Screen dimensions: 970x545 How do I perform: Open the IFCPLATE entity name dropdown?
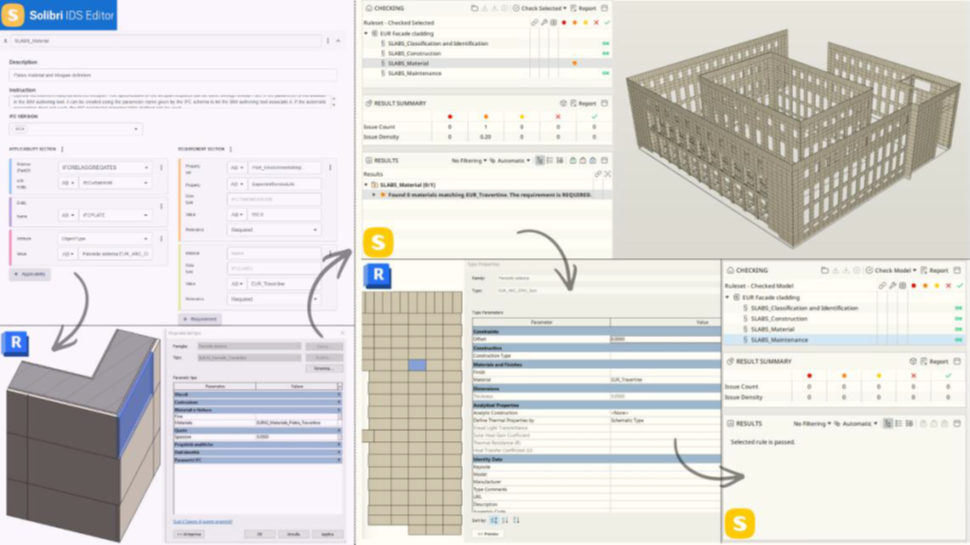(114, 215)
